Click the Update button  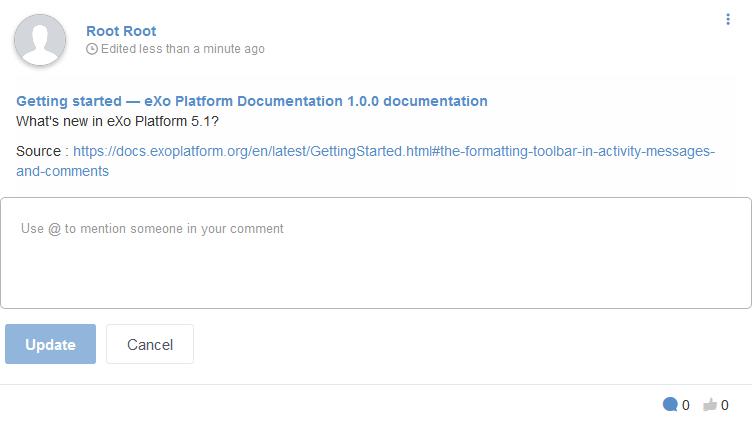click(x=50, y=344)
